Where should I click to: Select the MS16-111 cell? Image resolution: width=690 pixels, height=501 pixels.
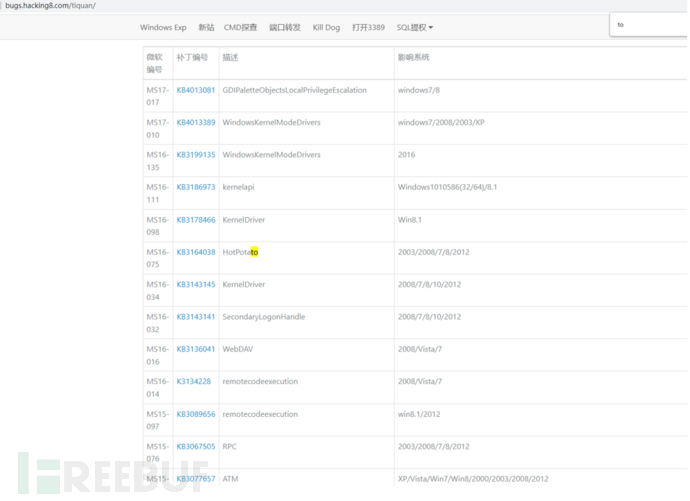(158, 193)
